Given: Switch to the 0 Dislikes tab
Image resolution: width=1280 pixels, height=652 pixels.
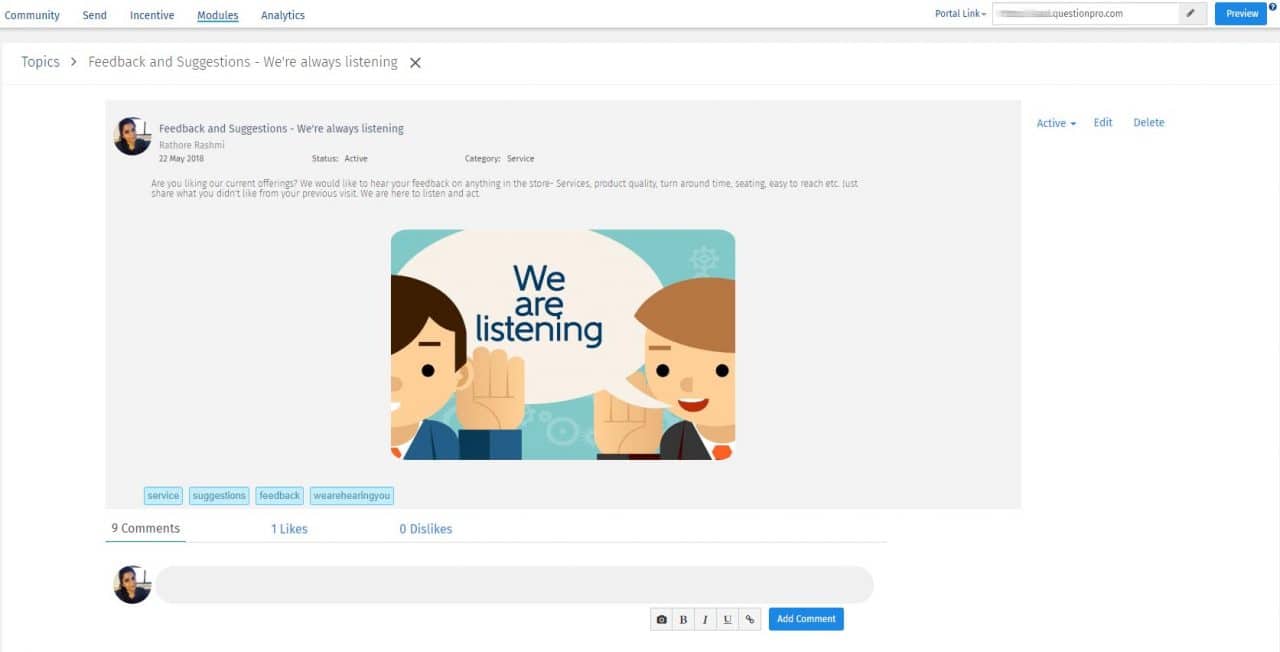Looking at the screenshot, I should coord(425,529).
